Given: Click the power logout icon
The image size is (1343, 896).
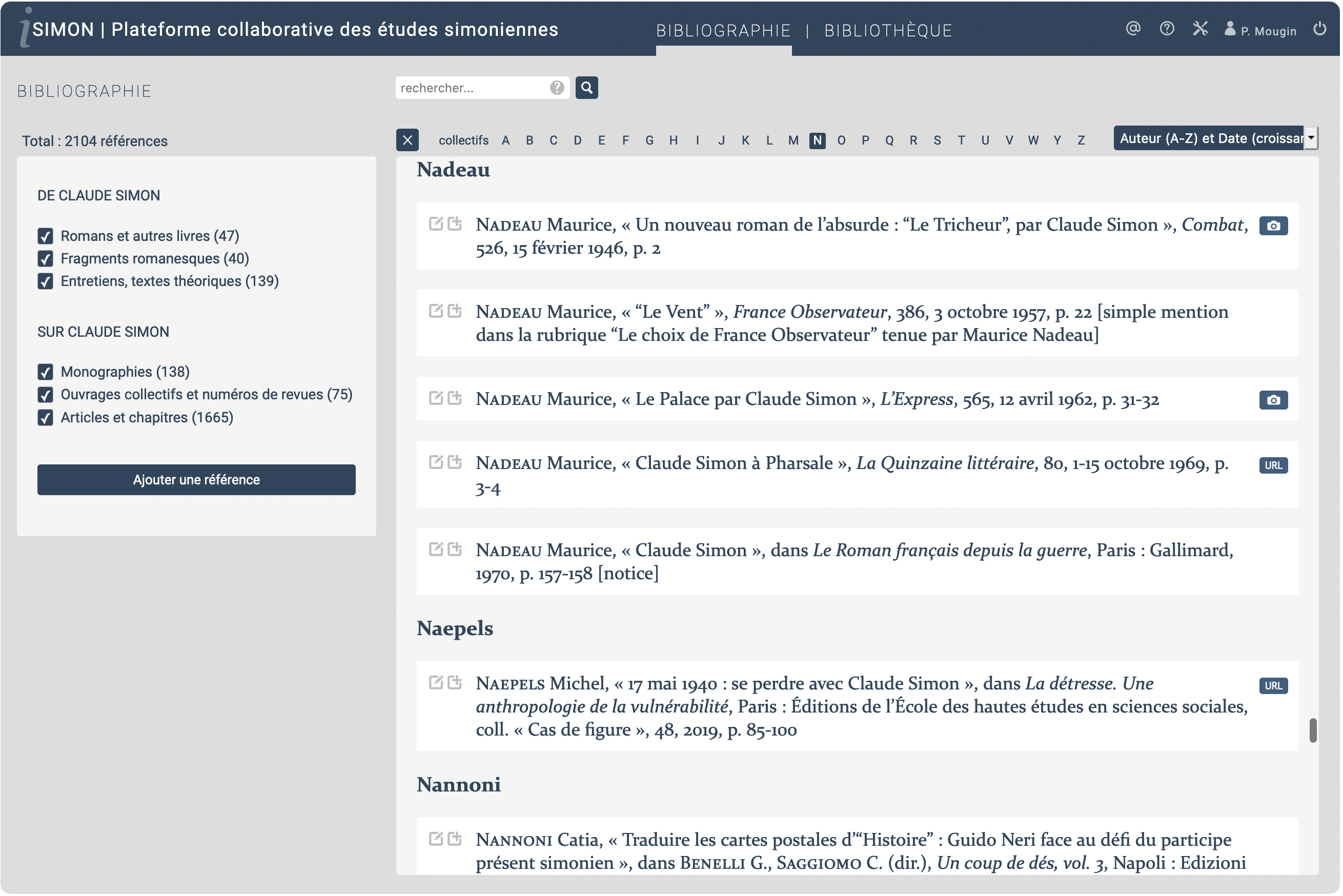Looking at the screenshot, I should click(x=1321, y=29).
